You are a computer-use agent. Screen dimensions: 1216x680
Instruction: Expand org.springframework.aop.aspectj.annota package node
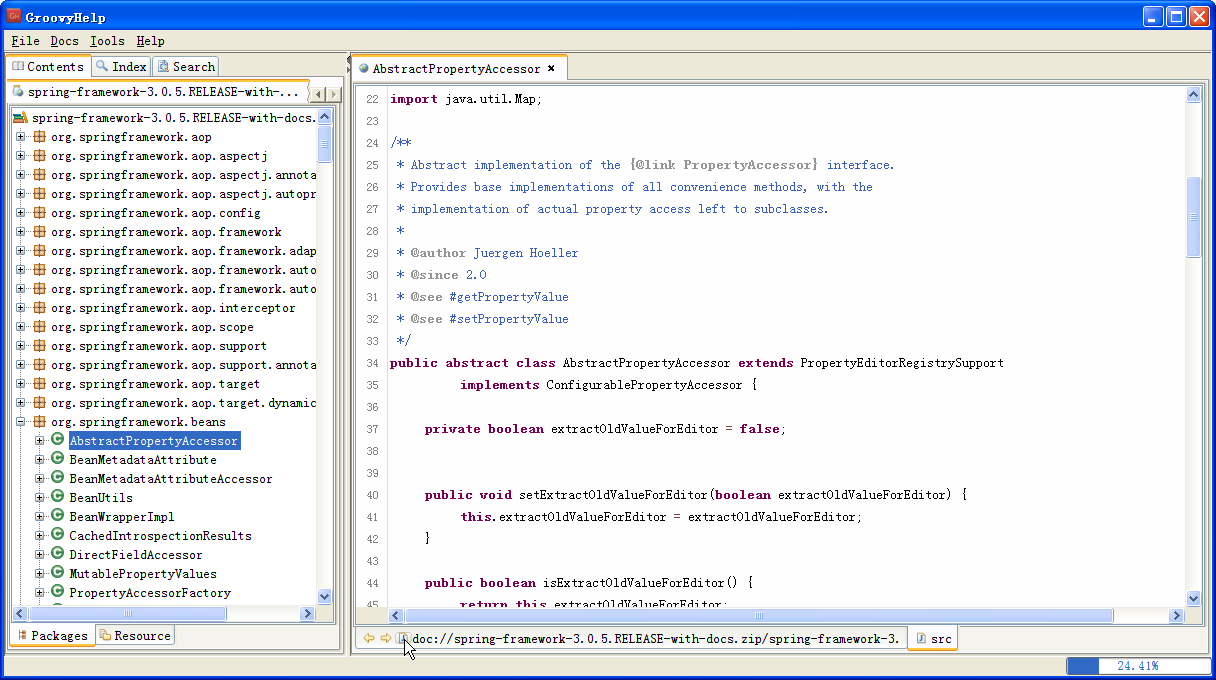click(21, 175)
